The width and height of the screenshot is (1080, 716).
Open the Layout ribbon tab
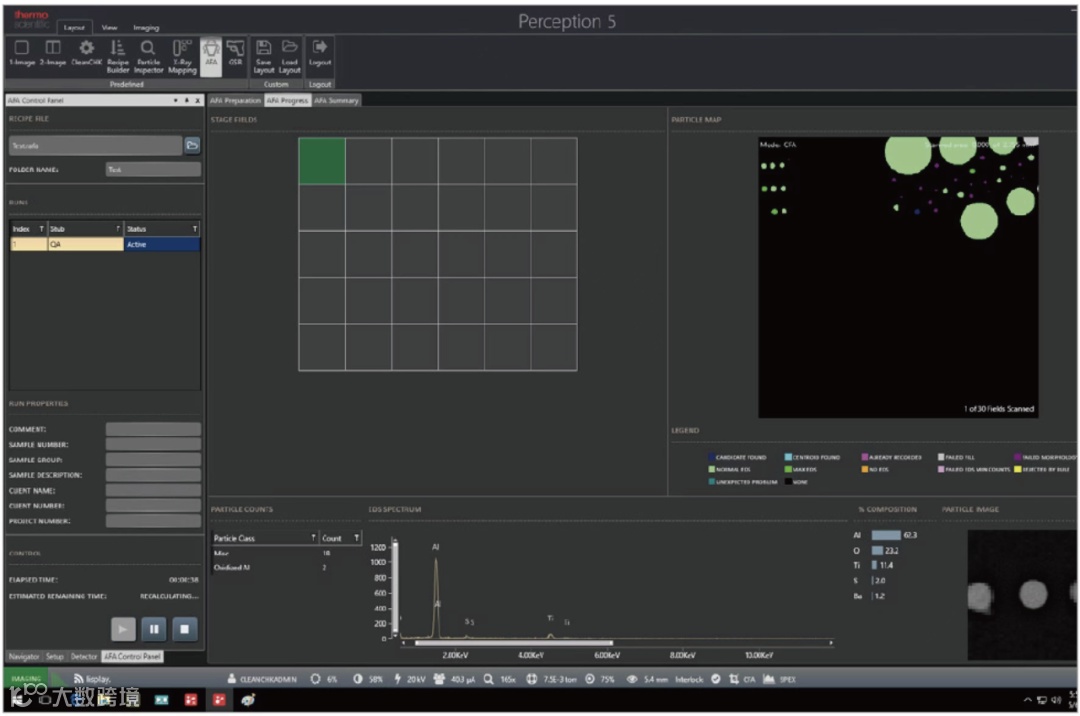[x=74, y=28]
